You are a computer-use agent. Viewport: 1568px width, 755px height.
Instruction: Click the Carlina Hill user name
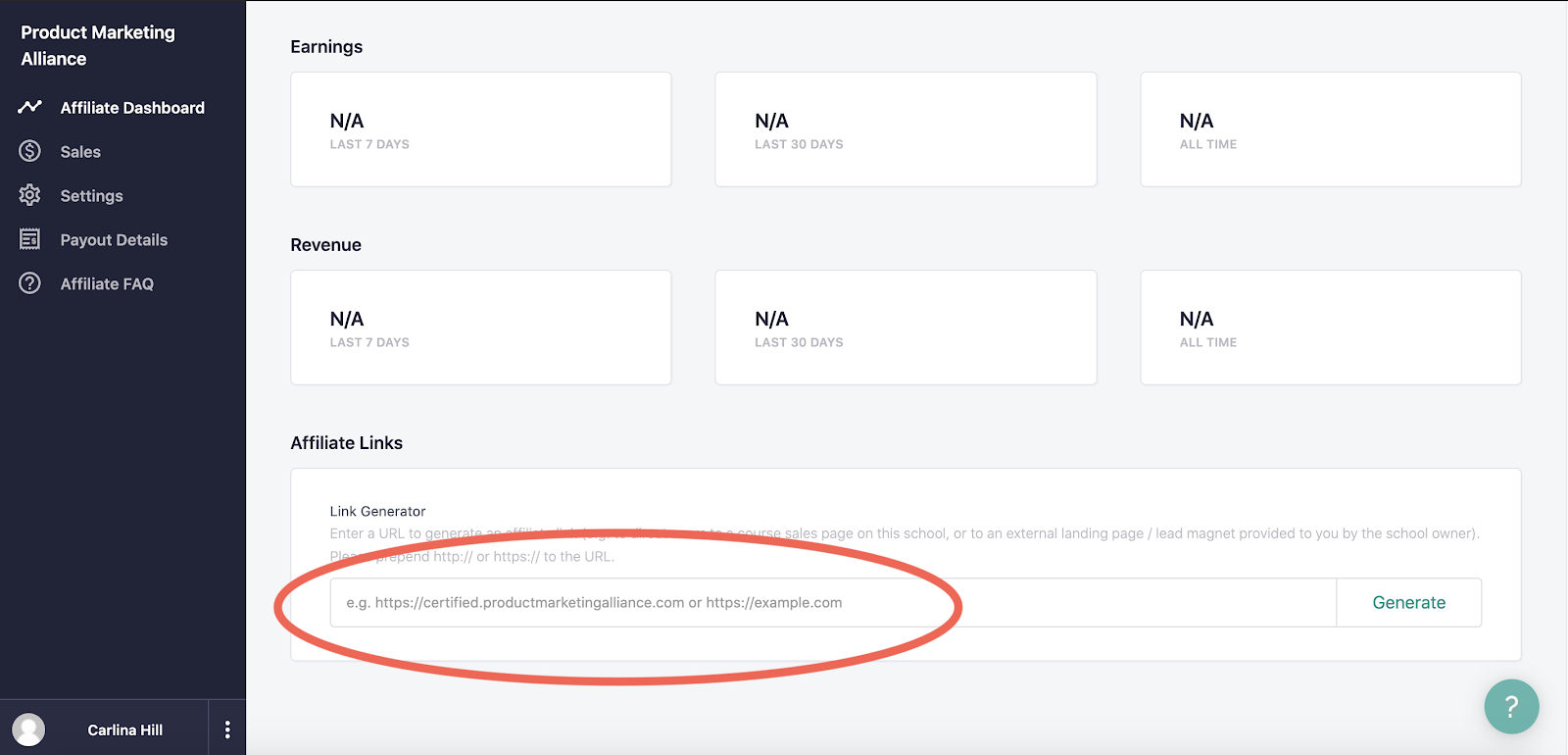(125, 730)
